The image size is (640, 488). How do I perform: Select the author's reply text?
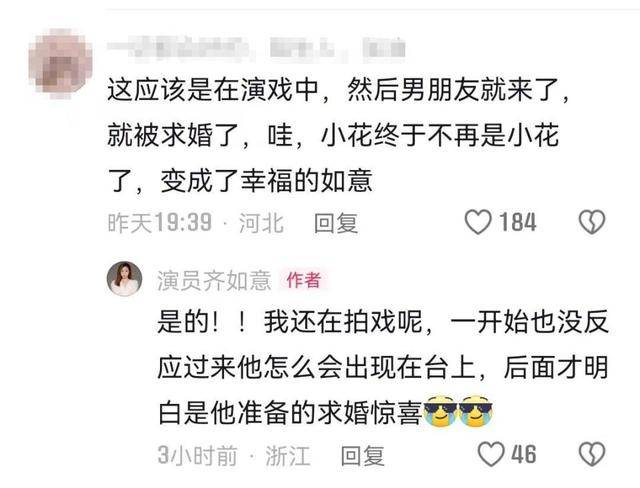(383, 368)
